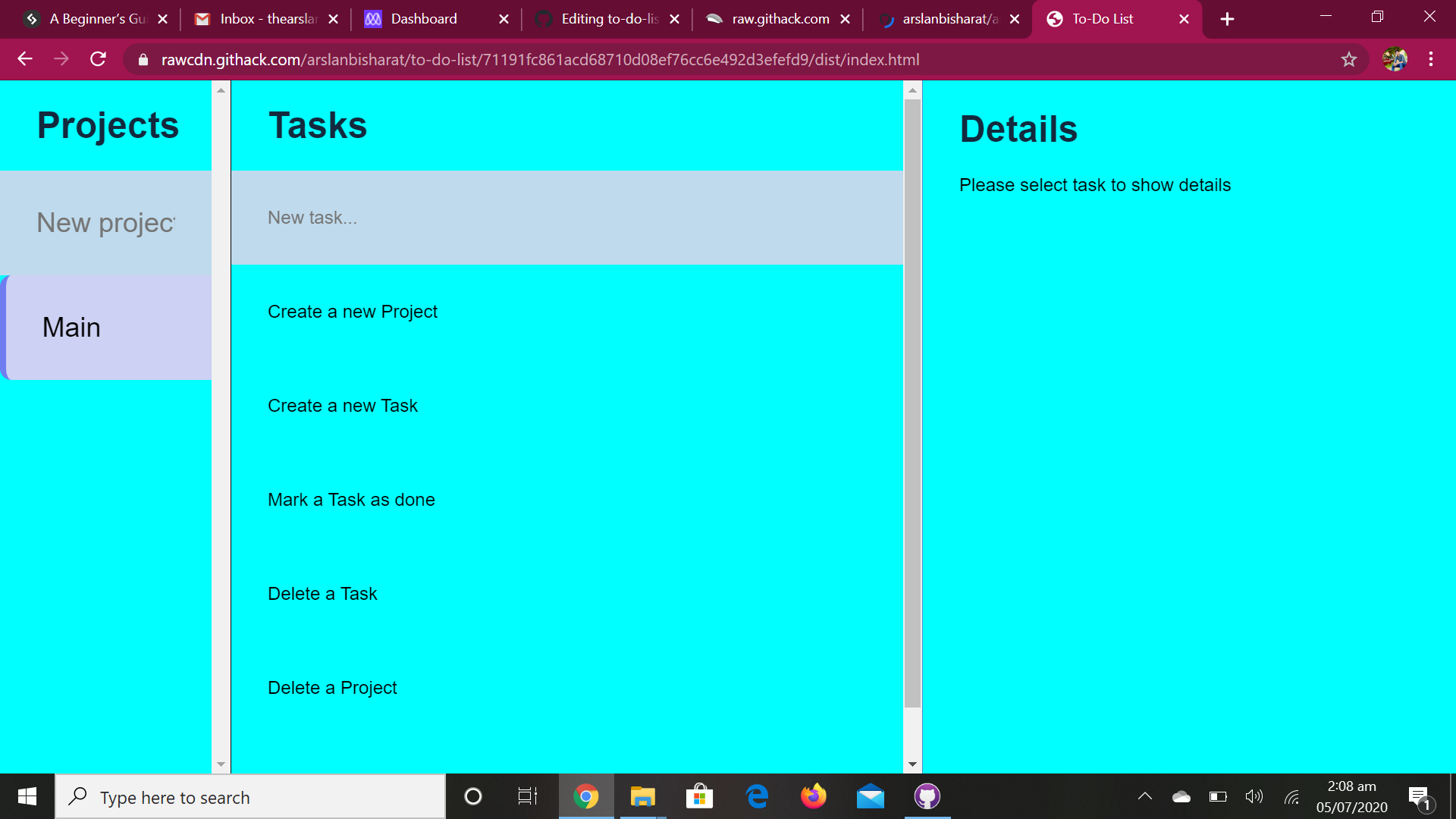Open the Mail app in the taskbar
This screenshot has width=1456, height=819.
tap(870, 796)
